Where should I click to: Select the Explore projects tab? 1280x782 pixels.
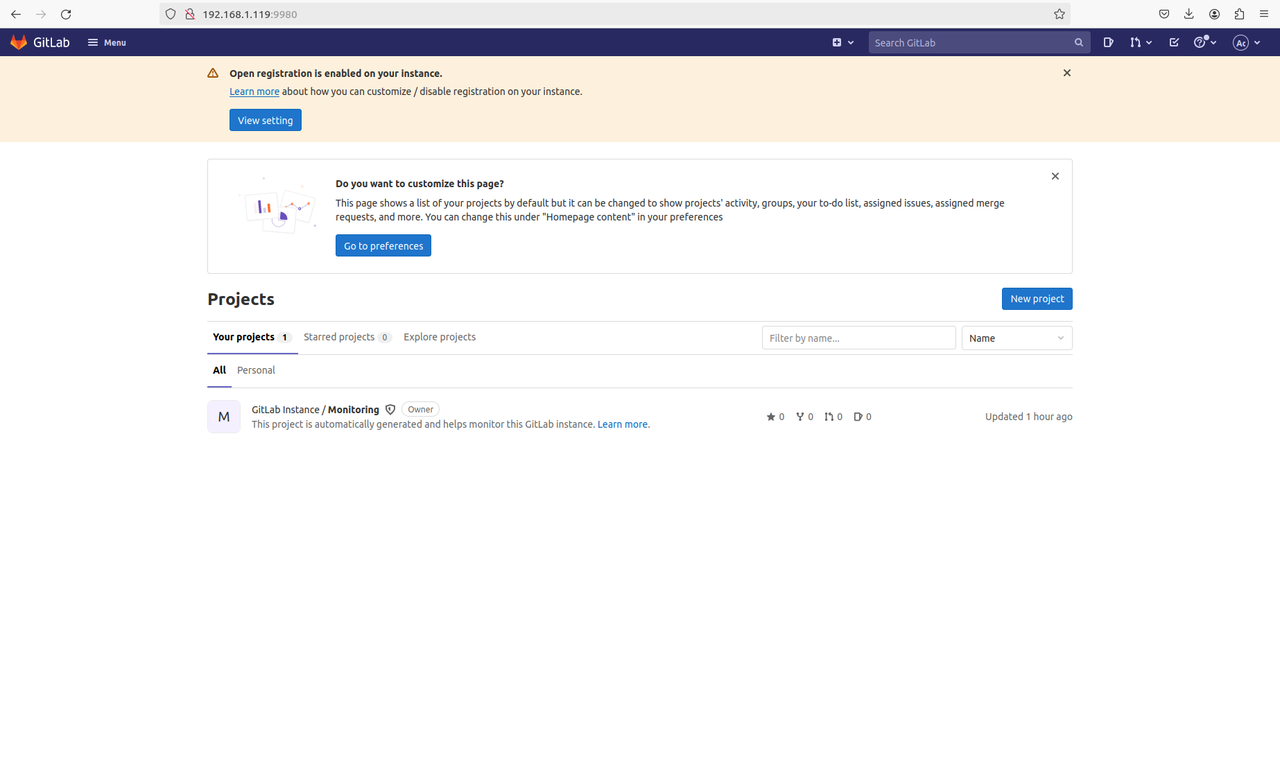coord(439,337)
